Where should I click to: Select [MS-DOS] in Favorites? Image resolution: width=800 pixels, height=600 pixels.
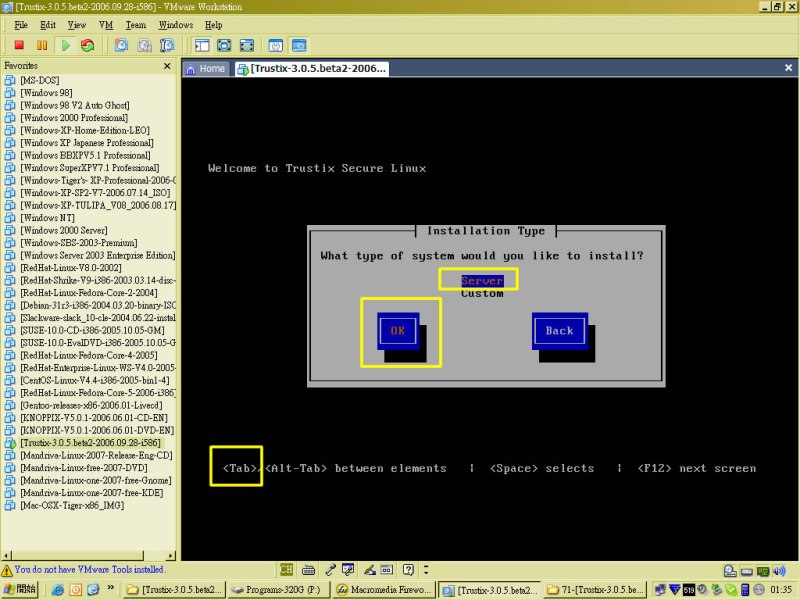[x=40, y=80]
